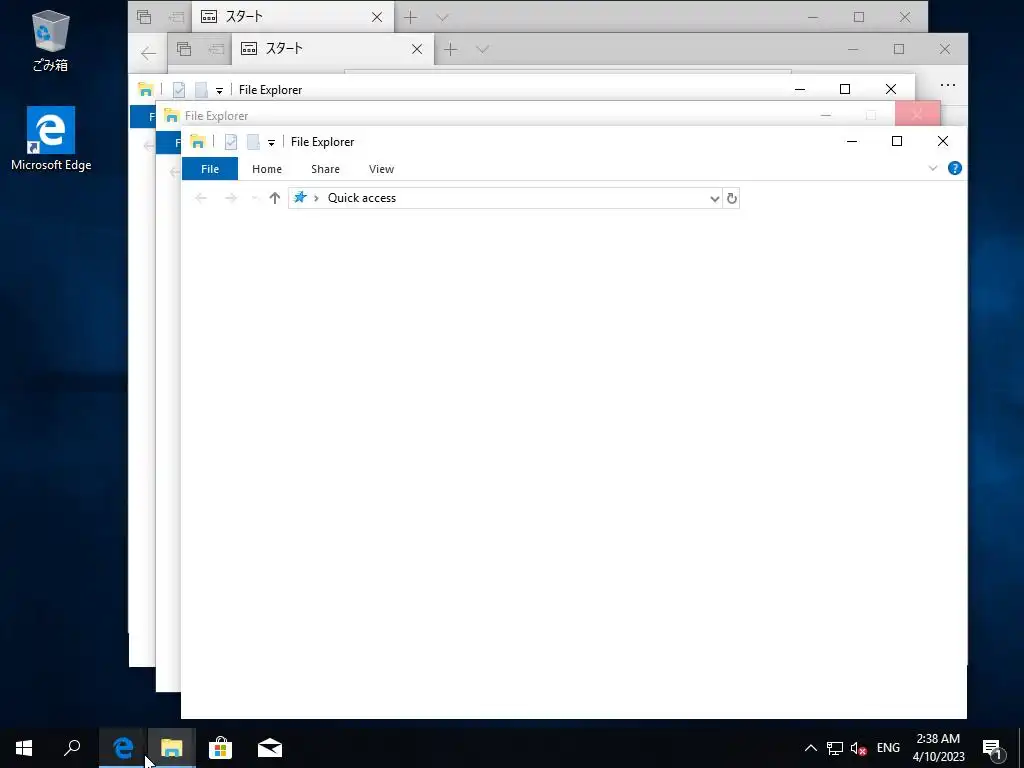
Task: Click the set-aside tabs icon in rearmost Edge window
Action: pyautogui.click(x=144, y=17)
